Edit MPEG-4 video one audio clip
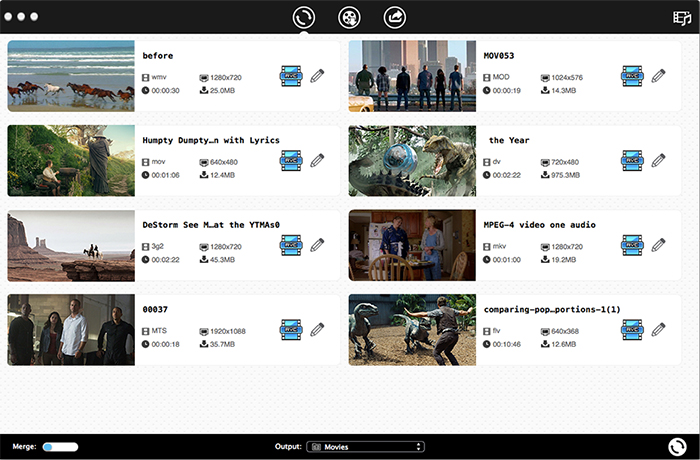700x460 pixels. pos(658,245)
